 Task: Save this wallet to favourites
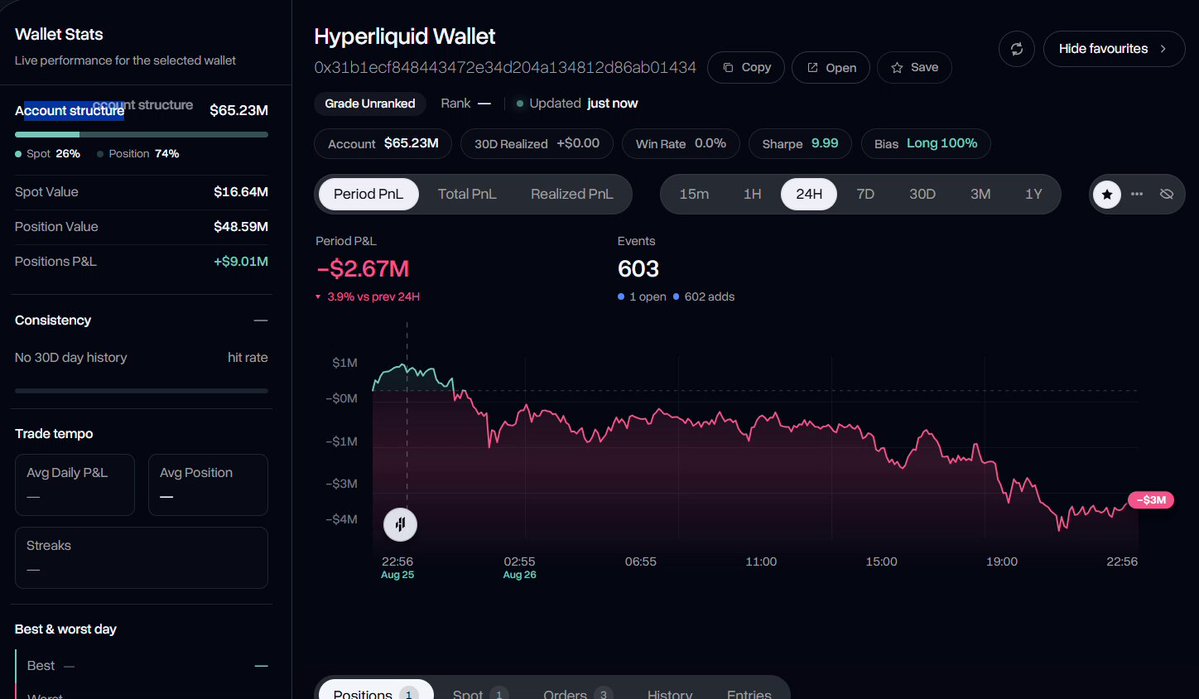tap(914, 67)
